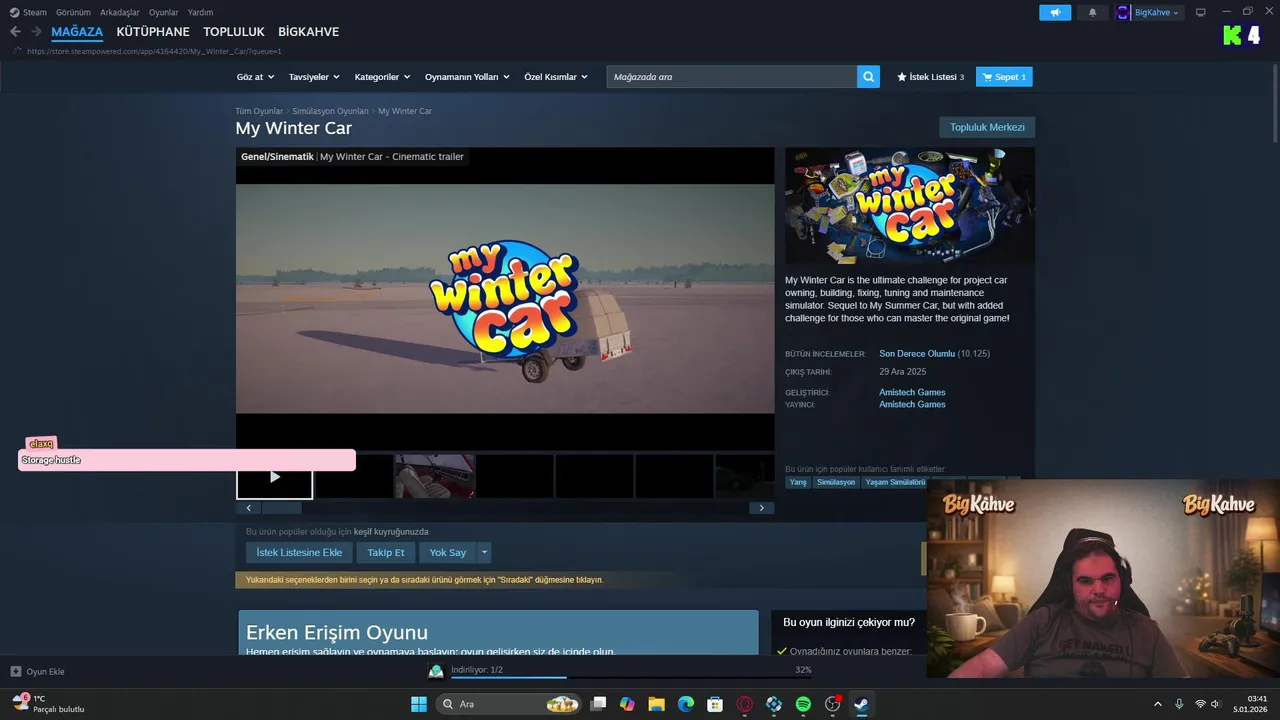Expand the Oynamanın Yolları dropdown
1280x720 pixels.
[x=467, y=77]
